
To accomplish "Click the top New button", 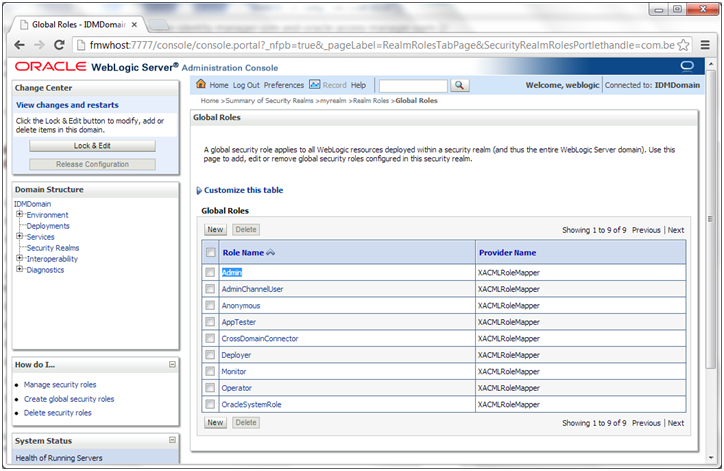I will pos(215,229).
